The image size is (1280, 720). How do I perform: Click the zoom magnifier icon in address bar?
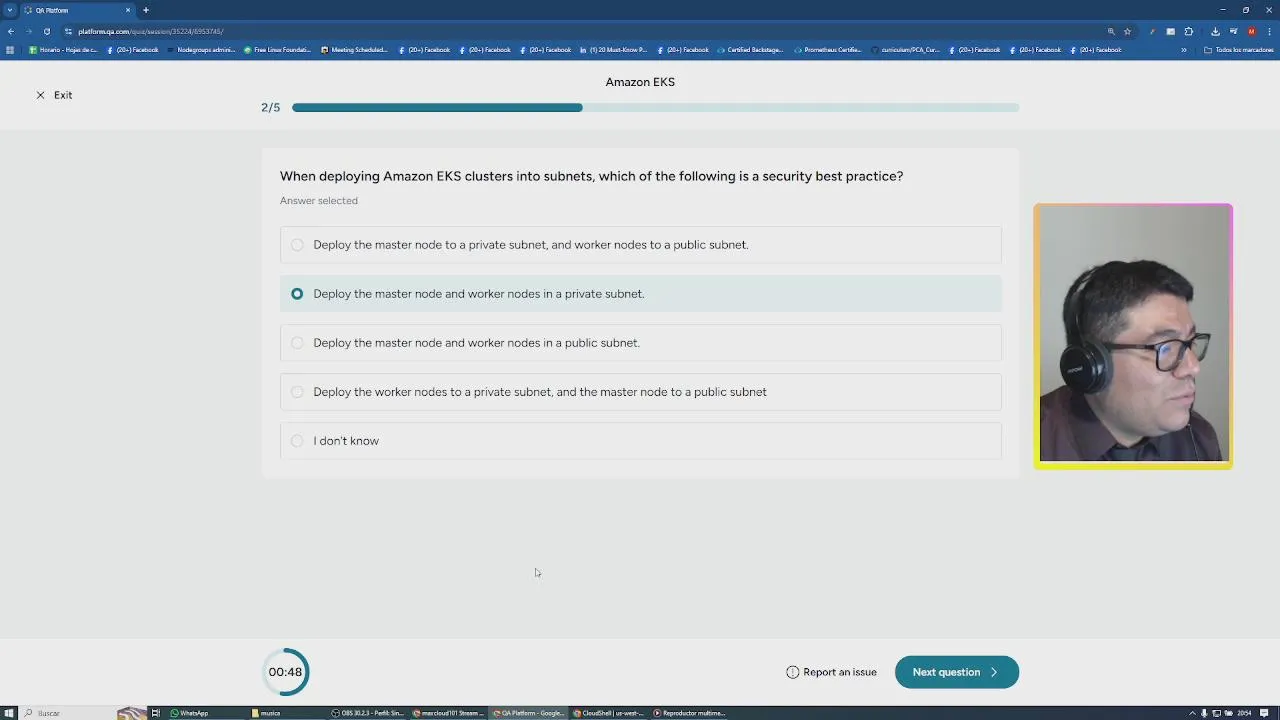pos(1111,31)
